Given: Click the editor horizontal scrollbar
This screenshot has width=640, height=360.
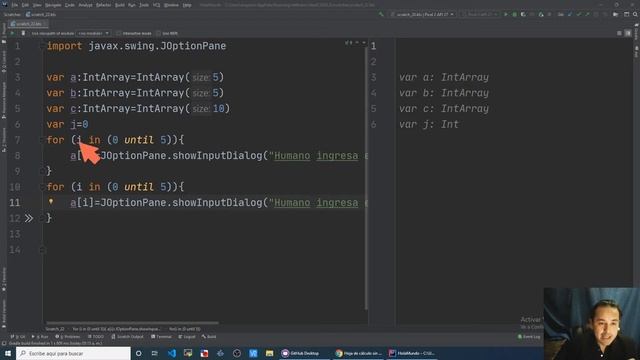Looking at the screenshot, I should coord(133,322).
